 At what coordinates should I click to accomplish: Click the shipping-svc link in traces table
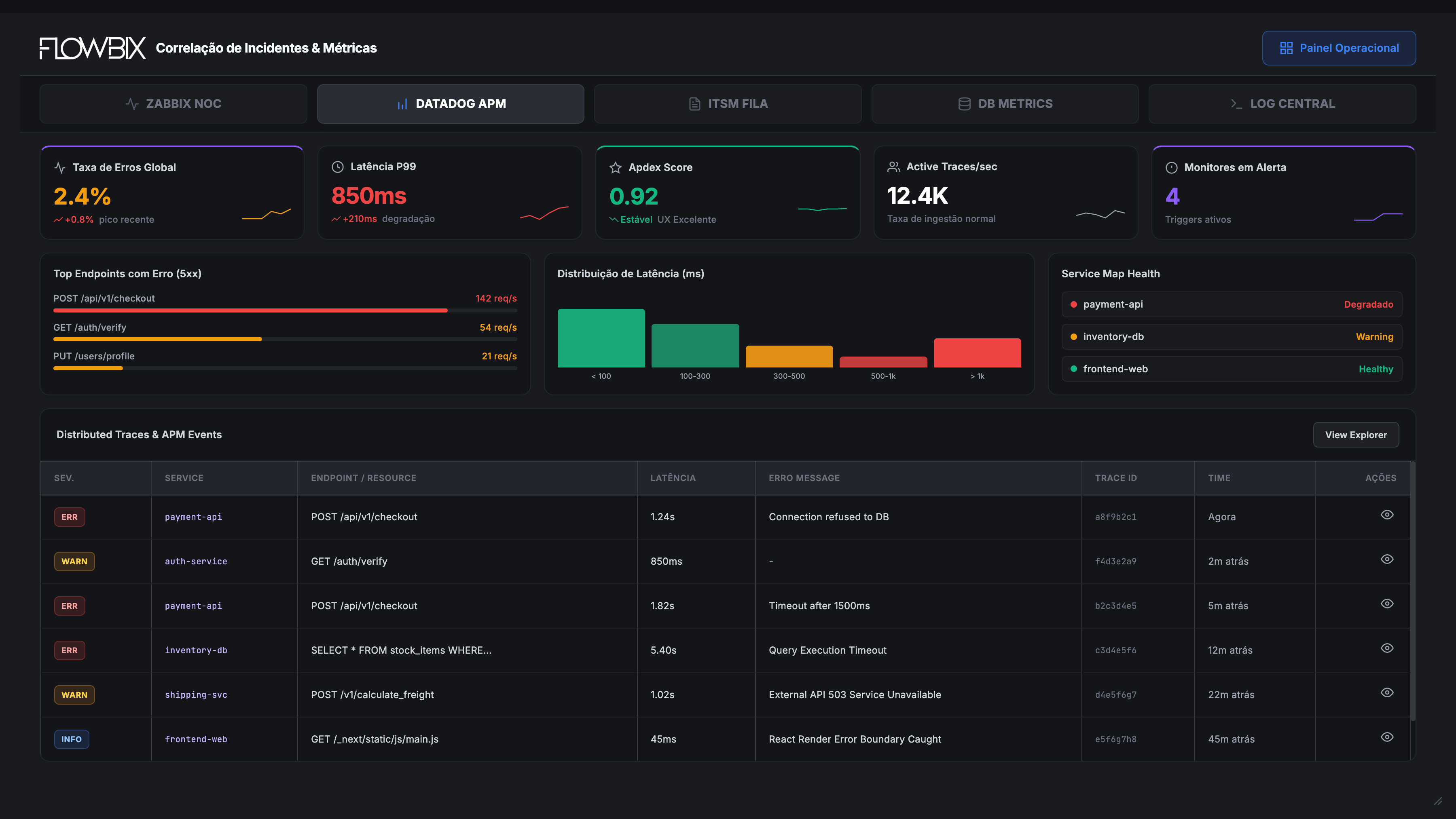196,695
